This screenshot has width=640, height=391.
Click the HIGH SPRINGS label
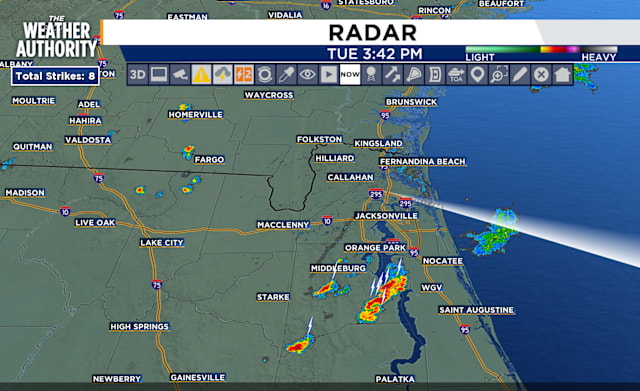click(x=140, y=327)
